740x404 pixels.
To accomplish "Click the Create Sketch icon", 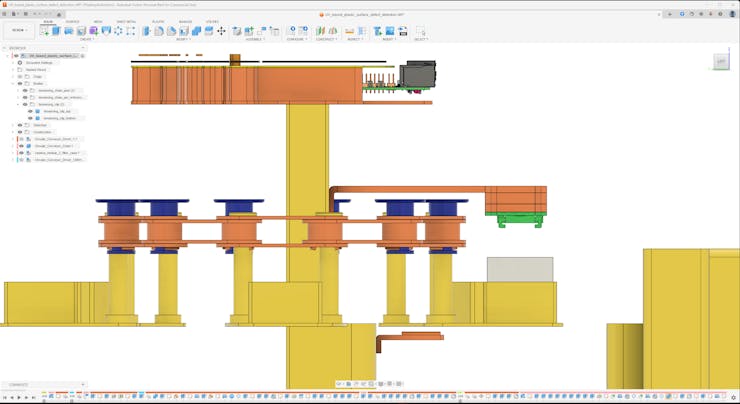I will pos(44,31).
